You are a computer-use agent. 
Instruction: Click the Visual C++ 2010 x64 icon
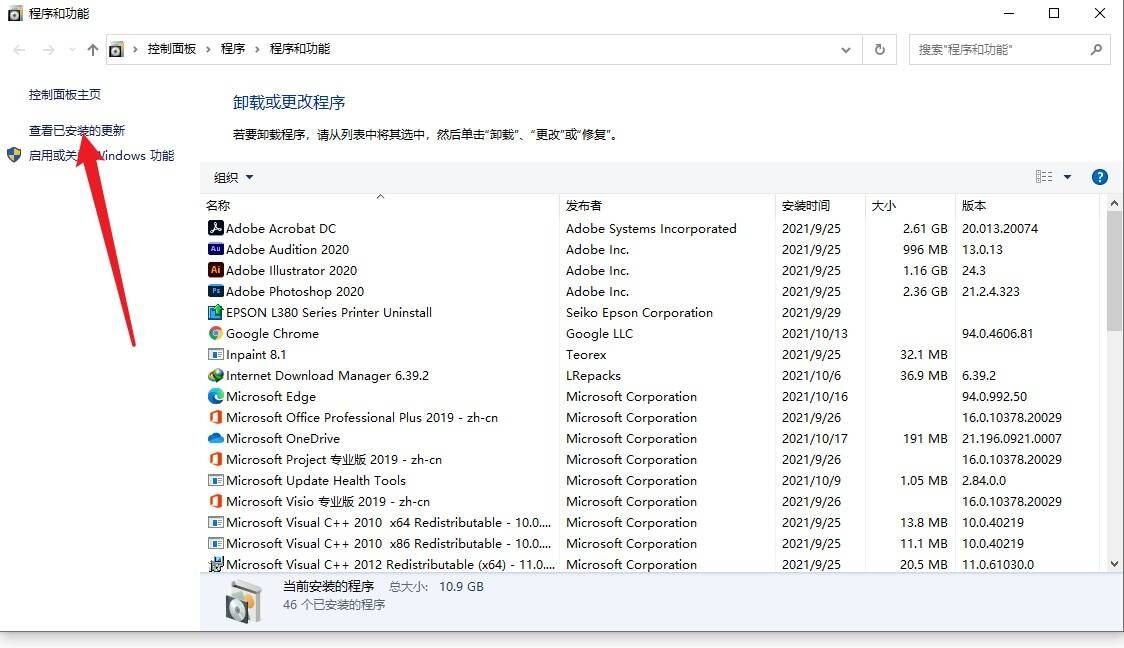click(x=215, y=522)
